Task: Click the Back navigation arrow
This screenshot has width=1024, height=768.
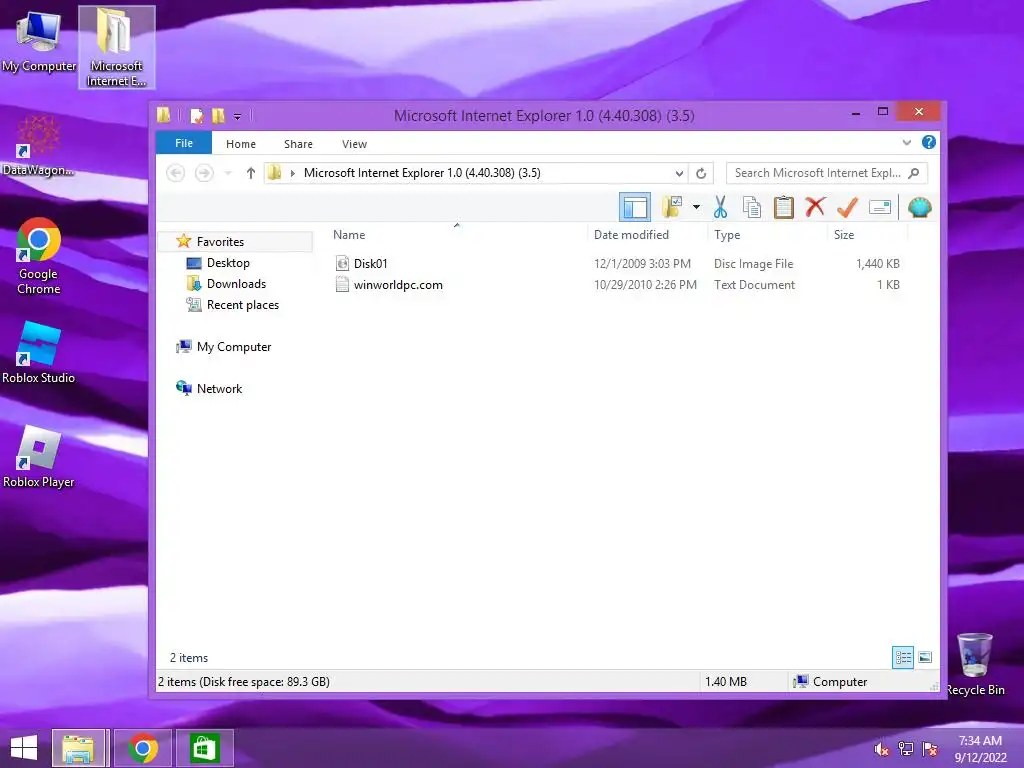Action: [x=176, y=173]
